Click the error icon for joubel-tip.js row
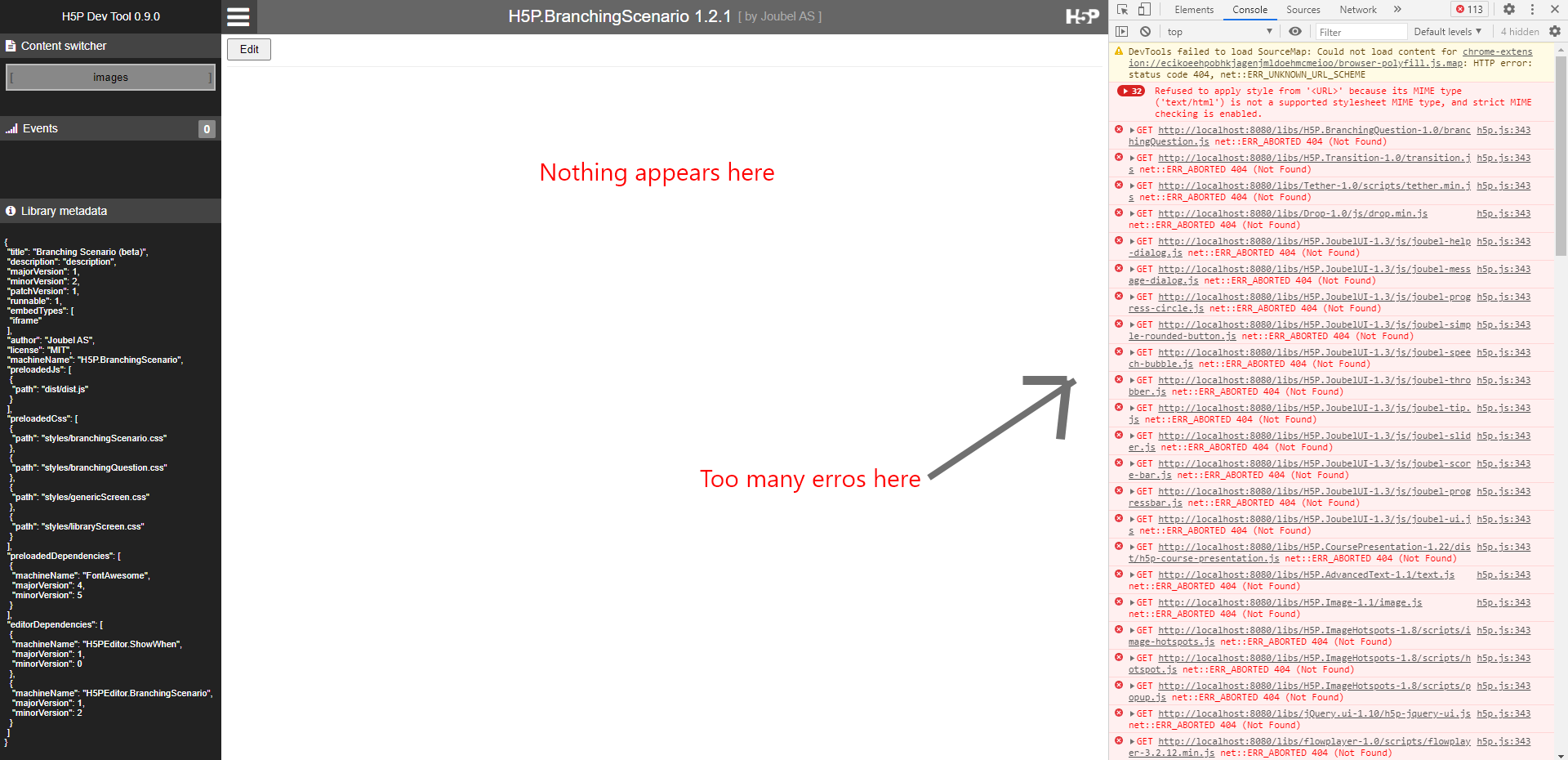This screenshot has width=1568, height=760. [1119, 407]
